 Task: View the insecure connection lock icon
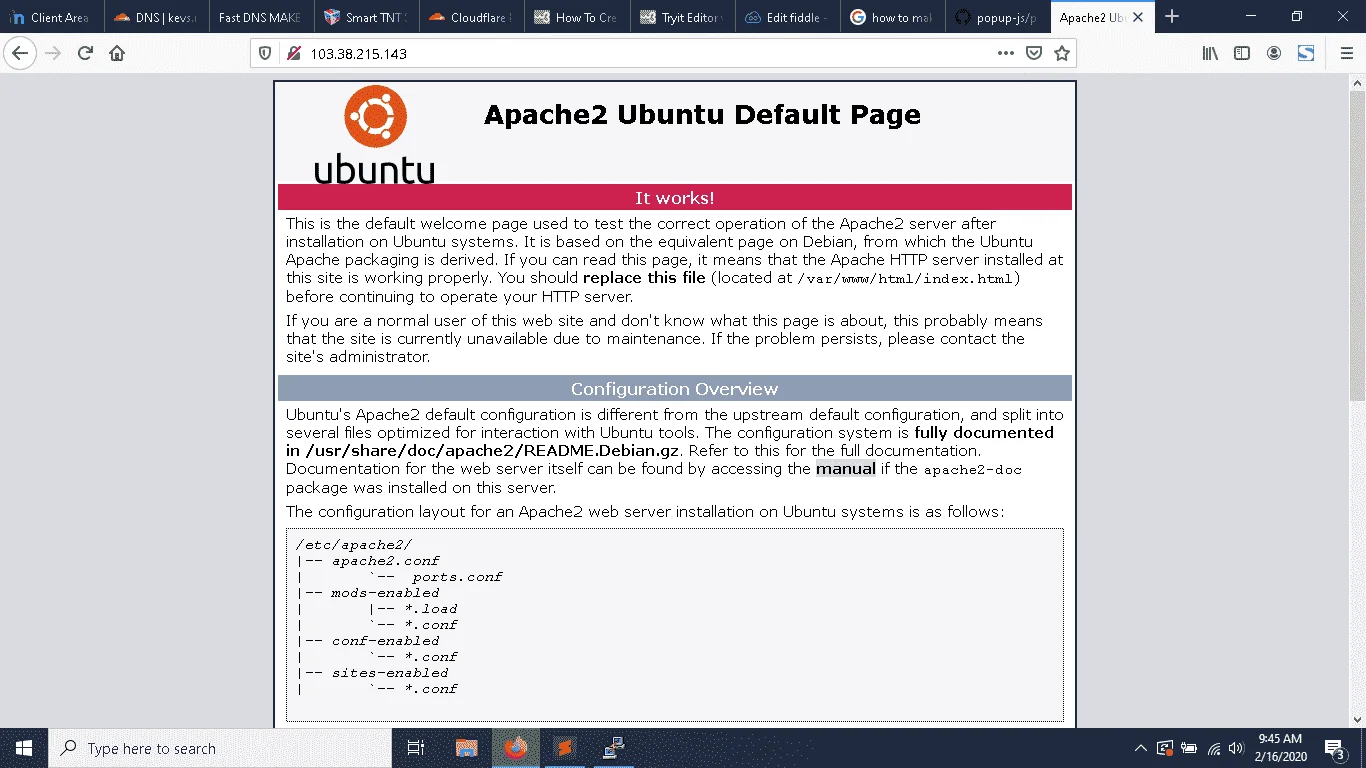pos(293,53)
